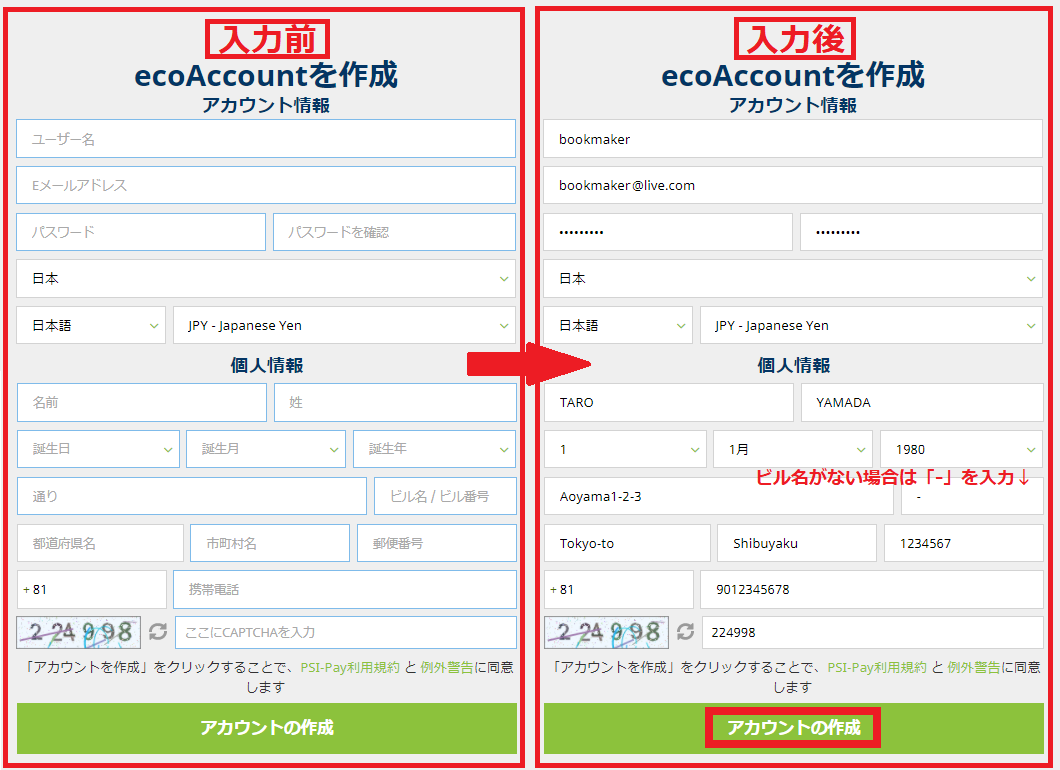The width and height of the screenshot is (1060, 770).
Task: Open the 日本 country dropdown in the empty form
Action: [266, 279]
